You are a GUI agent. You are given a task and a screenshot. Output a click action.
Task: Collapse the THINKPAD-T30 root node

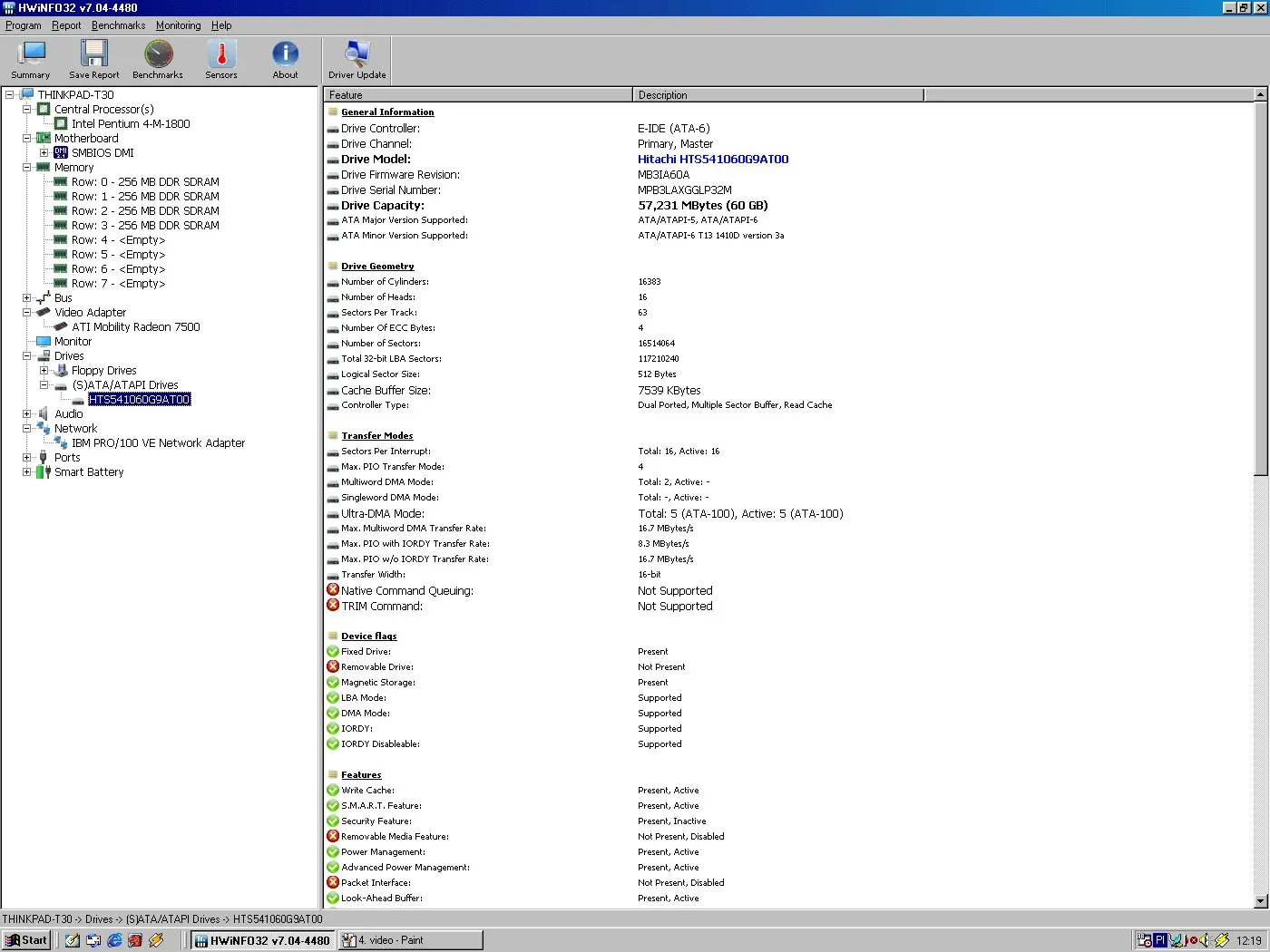click(9, 94)
